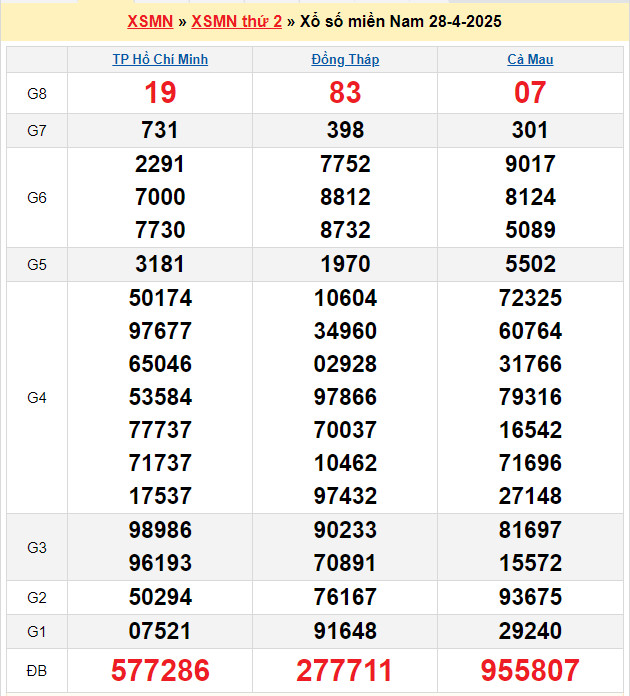
Task: Click G2 number 50294
Action: coord(160,597)
